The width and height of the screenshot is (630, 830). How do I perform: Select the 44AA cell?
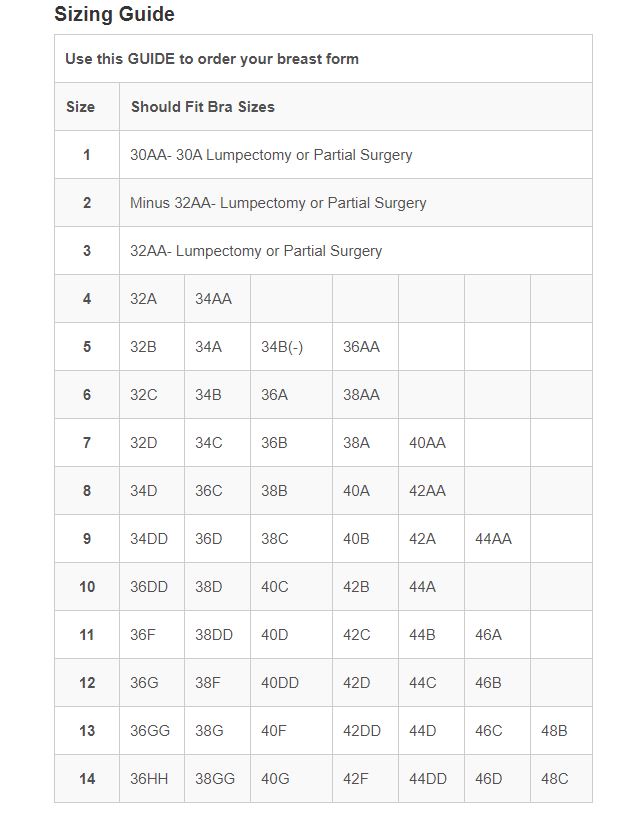tap(493, 539)
